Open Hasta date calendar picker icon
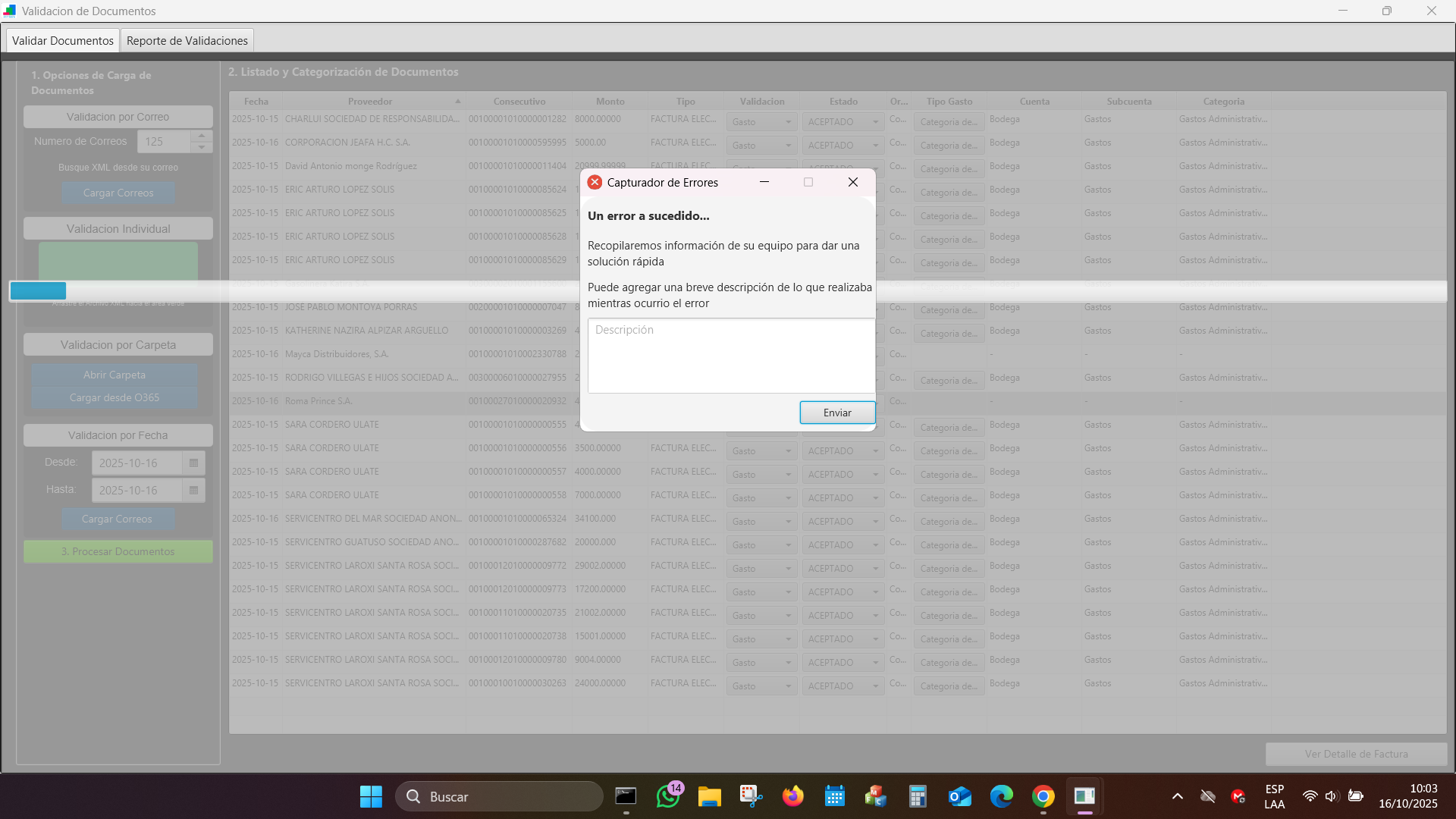 [x=193, y=490]
